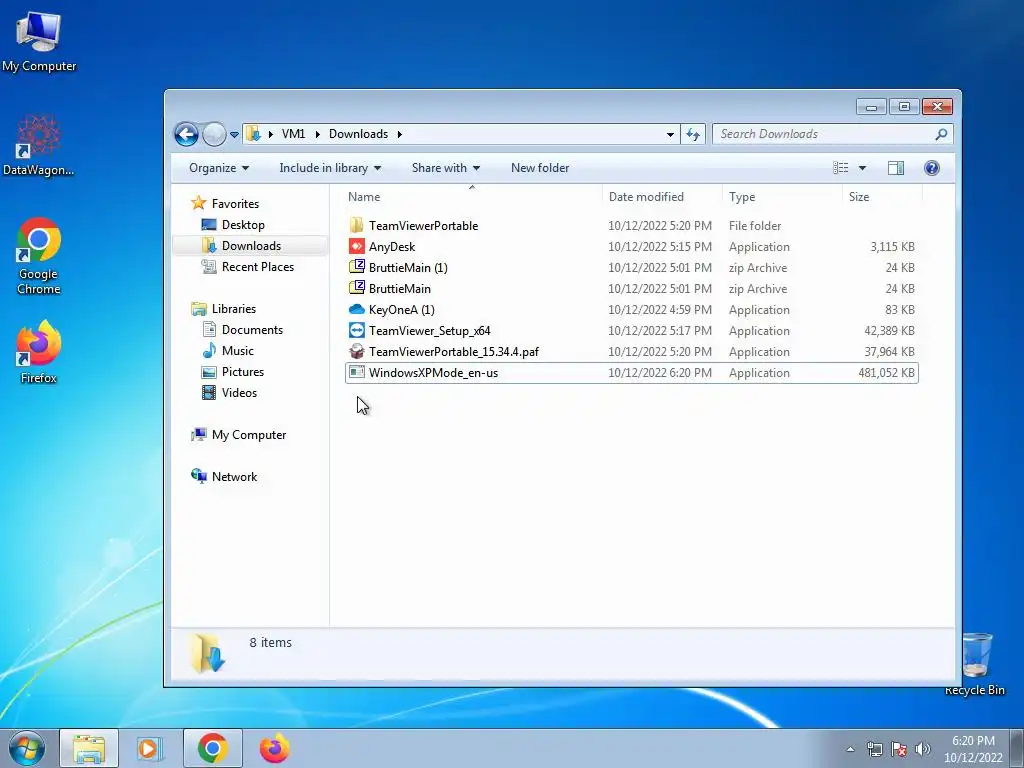Click the Explorer forward arrow button
Image resolution: width=1024 pixels, height=768 pixels.
click(x=214, y=135)
